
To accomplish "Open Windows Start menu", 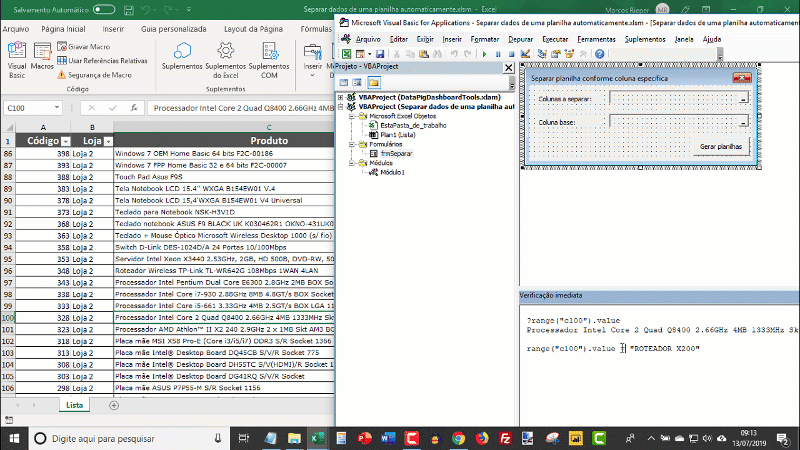I will 14,438.
